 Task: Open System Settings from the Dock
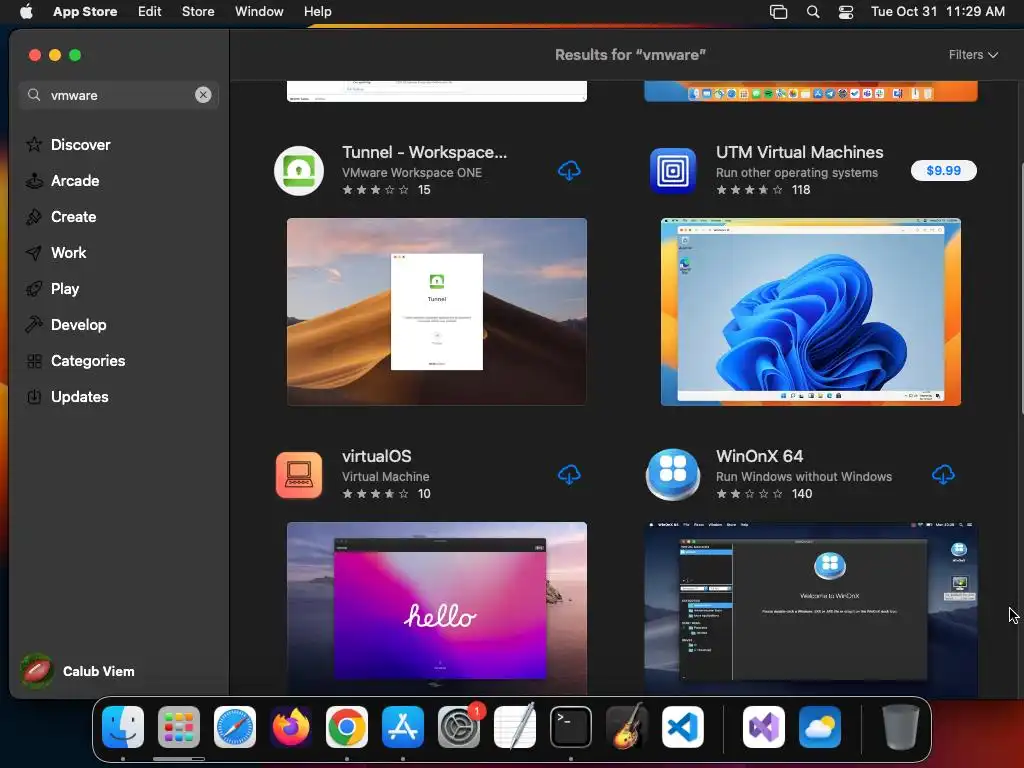click(x=459, y=727)
